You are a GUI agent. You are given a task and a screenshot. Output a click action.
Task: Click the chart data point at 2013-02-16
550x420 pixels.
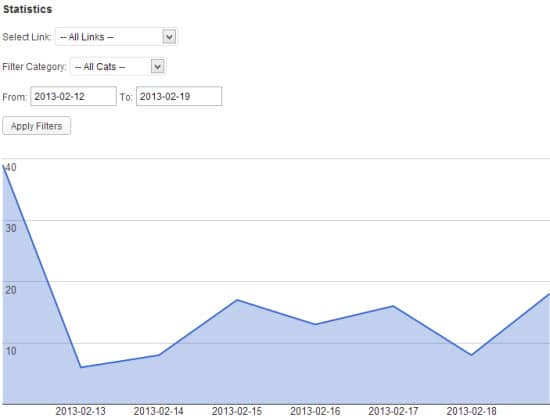click(315, 324)
